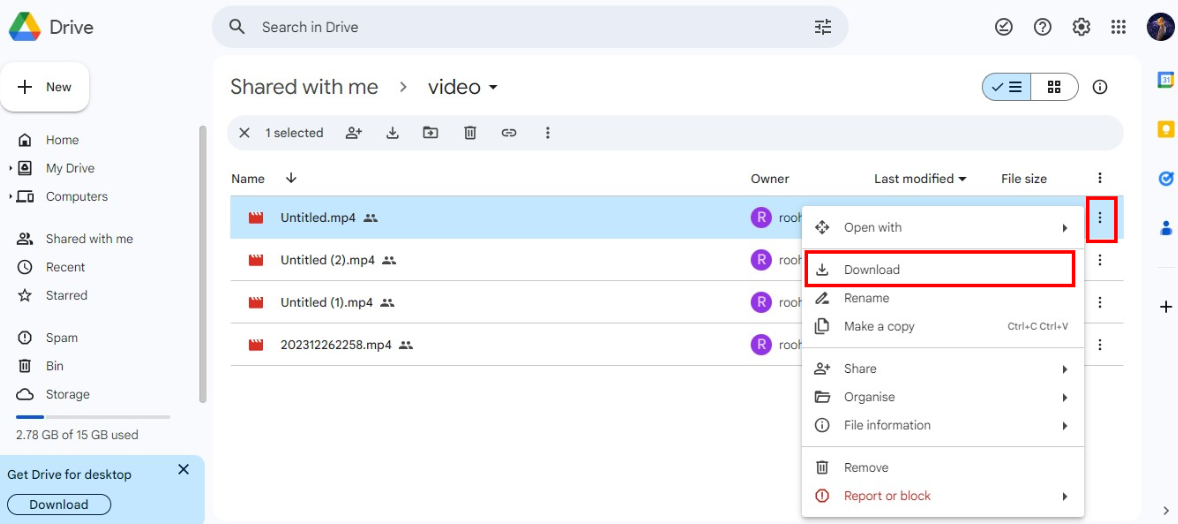
Task: Click the storage usage progress bar
Action: click(x=93, y=416)
